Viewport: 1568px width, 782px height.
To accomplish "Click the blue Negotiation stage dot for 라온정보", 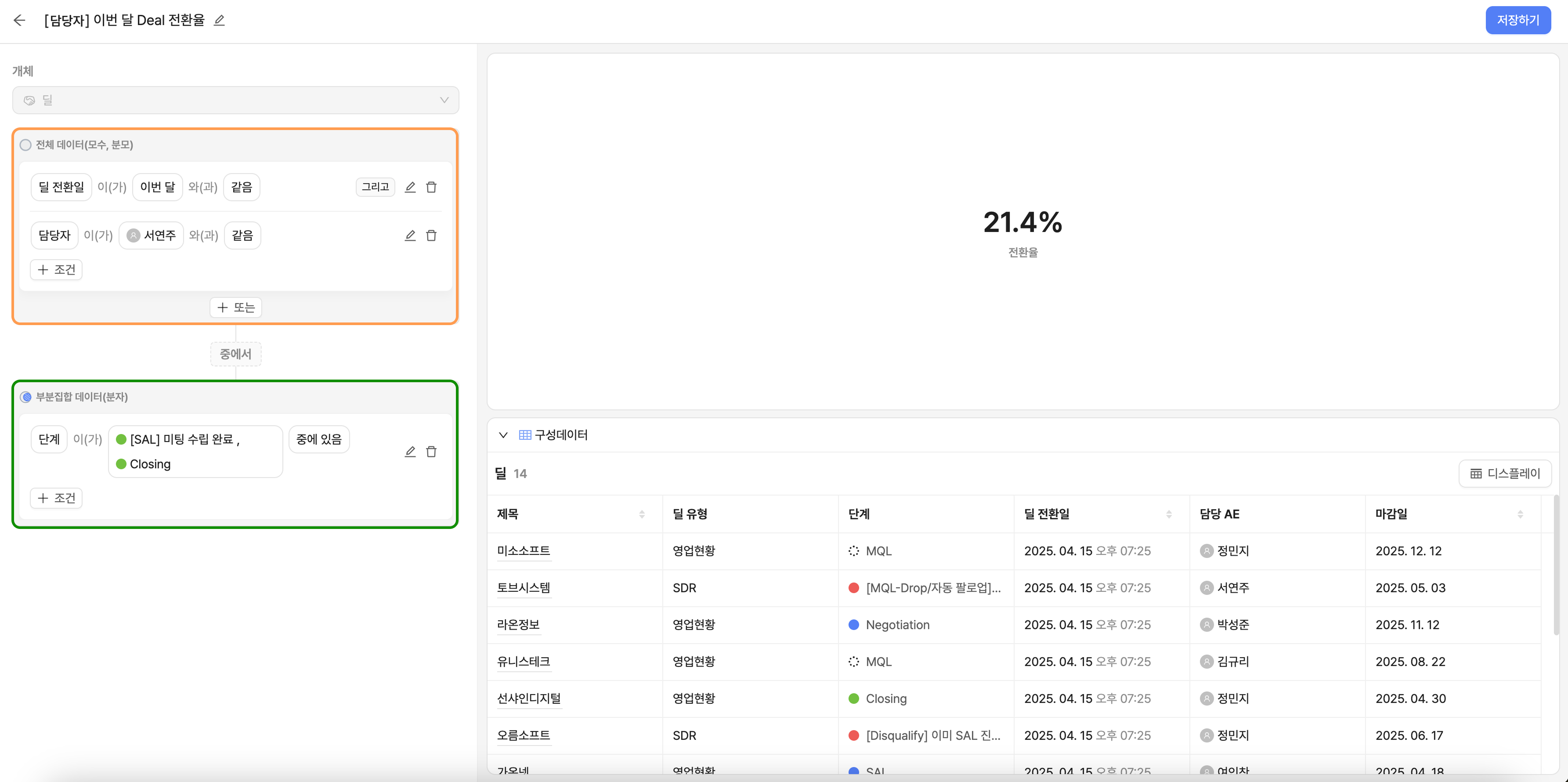I will (853, 625).
